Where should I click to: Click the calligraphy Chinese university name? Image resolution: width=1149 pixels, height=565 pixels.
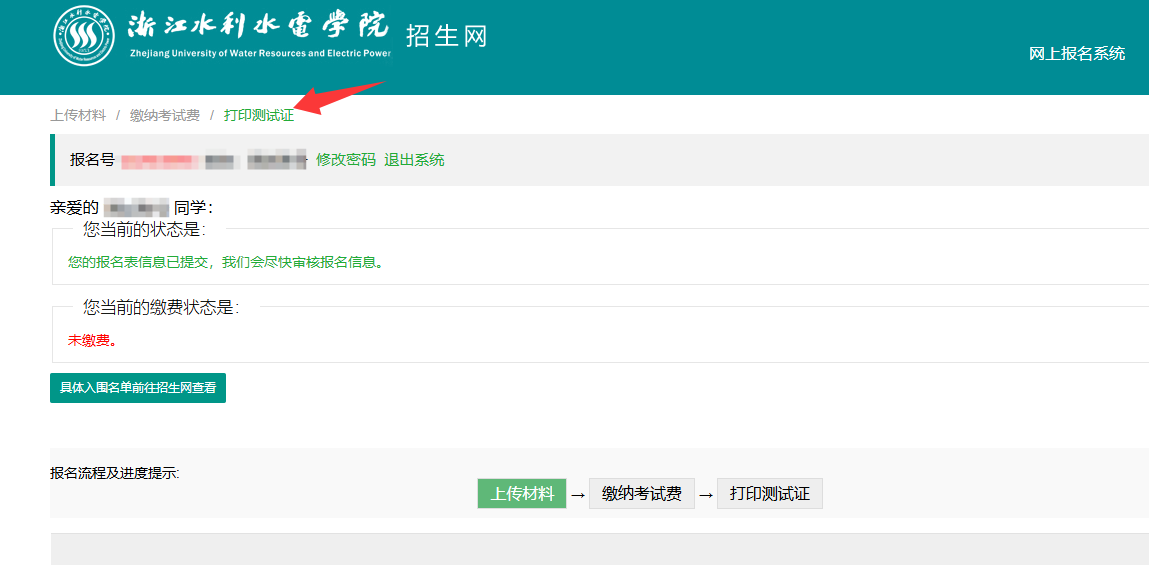coord(258,27)
